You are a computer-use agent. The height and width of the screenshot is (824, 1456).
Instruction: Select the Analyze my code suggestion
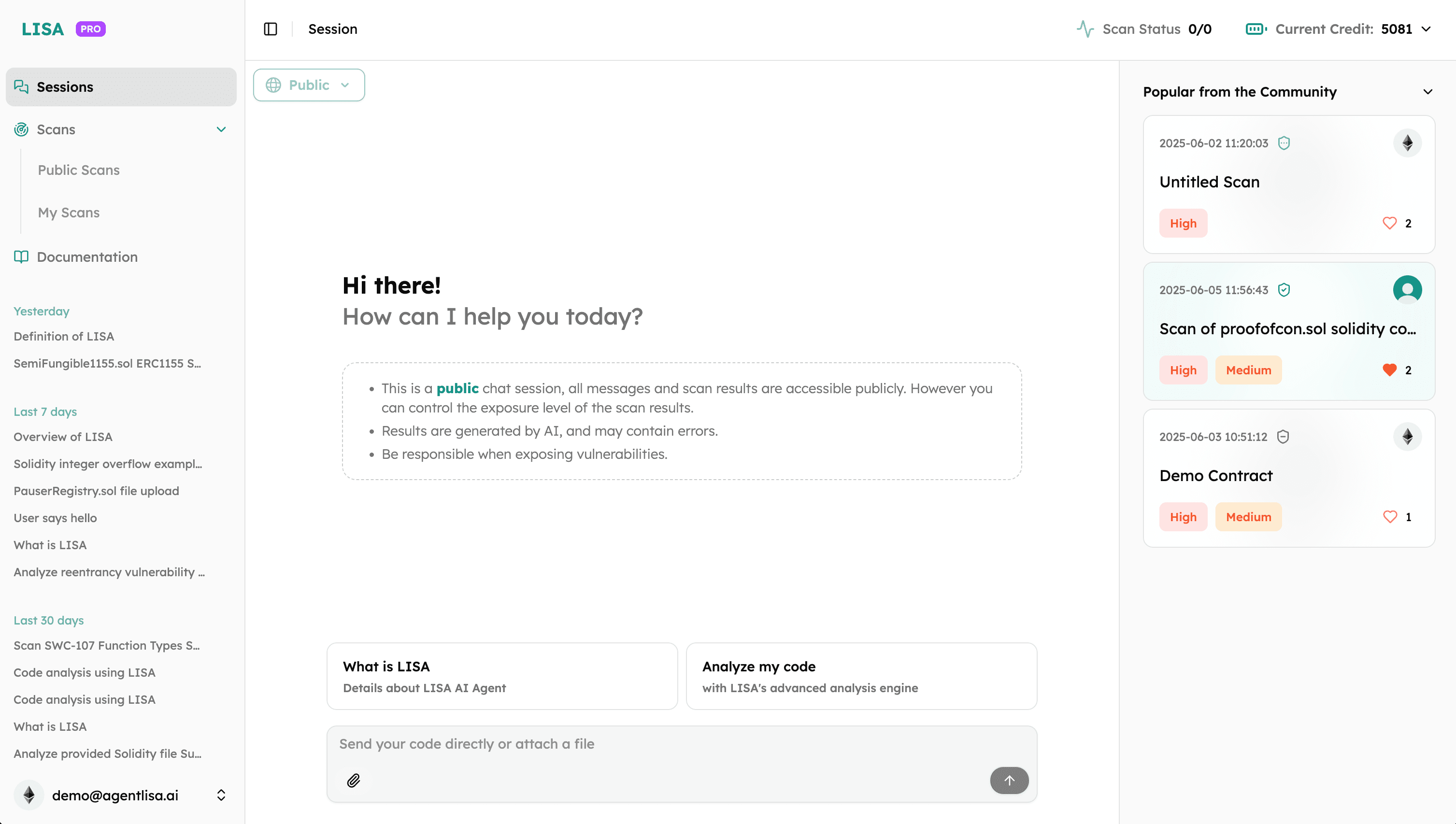(x=861, y=676)
